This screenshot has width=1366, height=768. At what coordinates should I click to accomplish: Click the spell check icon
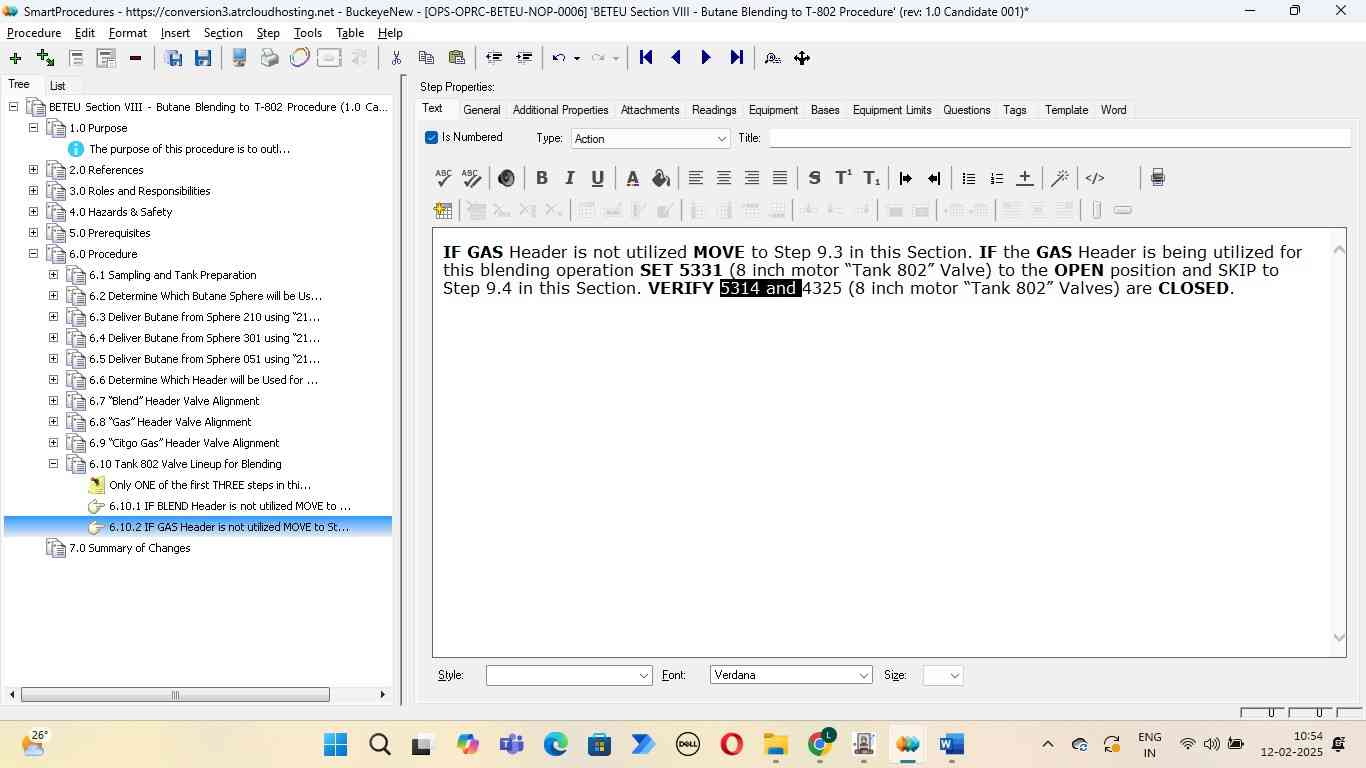pos(443,178)
